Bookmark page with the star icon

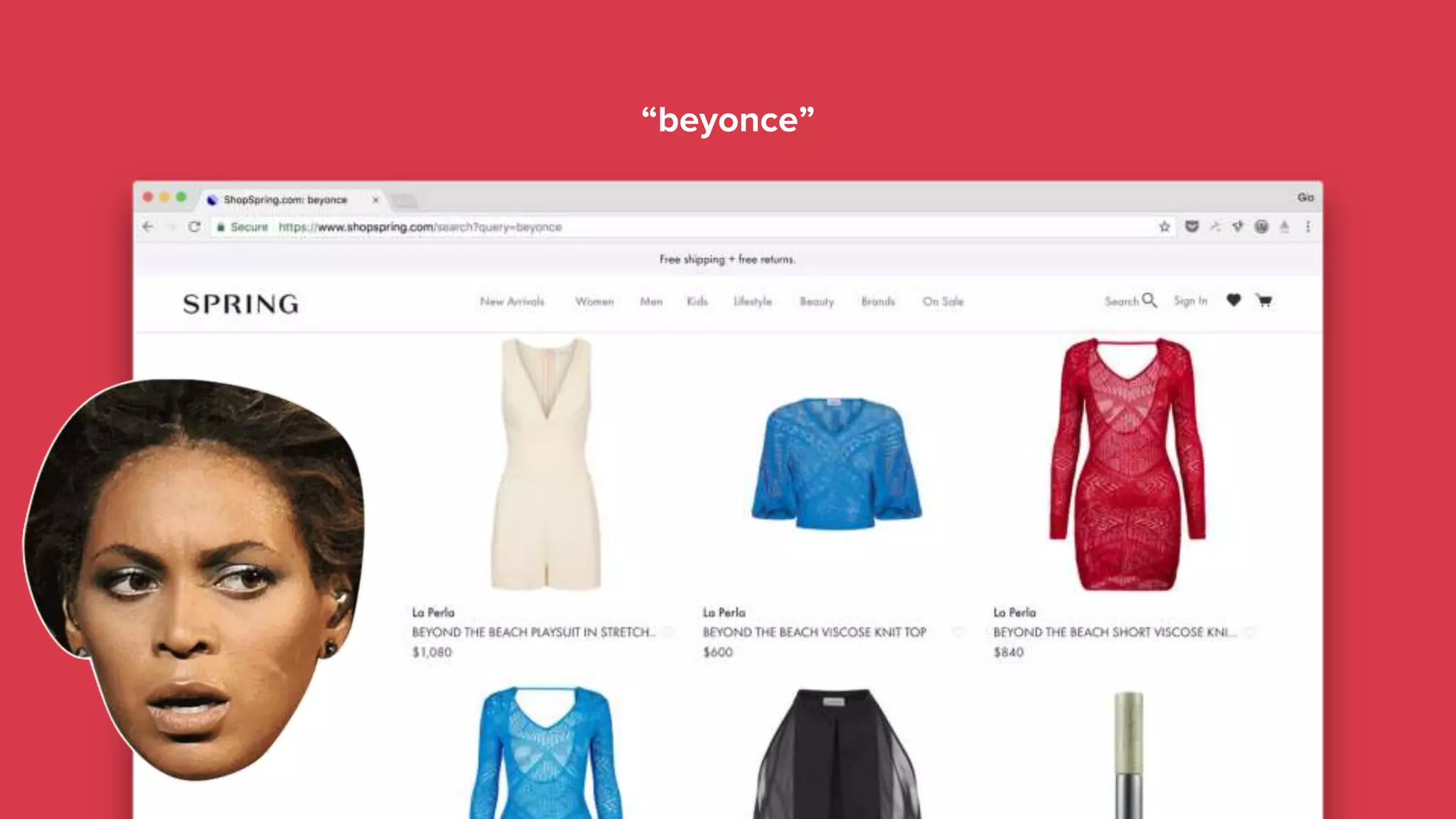tap(1165, 227)
